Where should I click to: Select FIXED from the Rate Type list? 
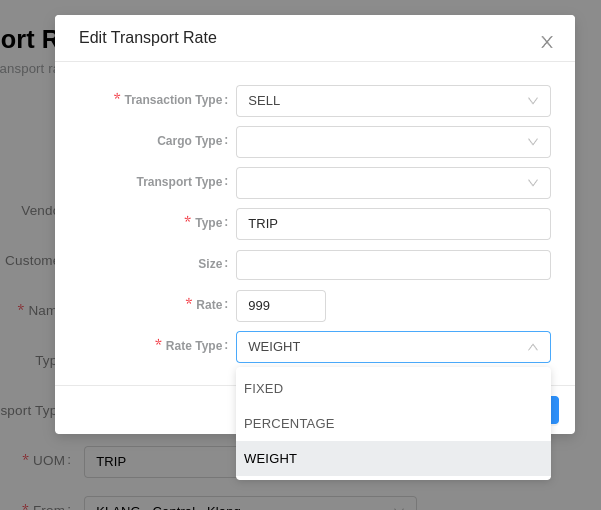393,389
